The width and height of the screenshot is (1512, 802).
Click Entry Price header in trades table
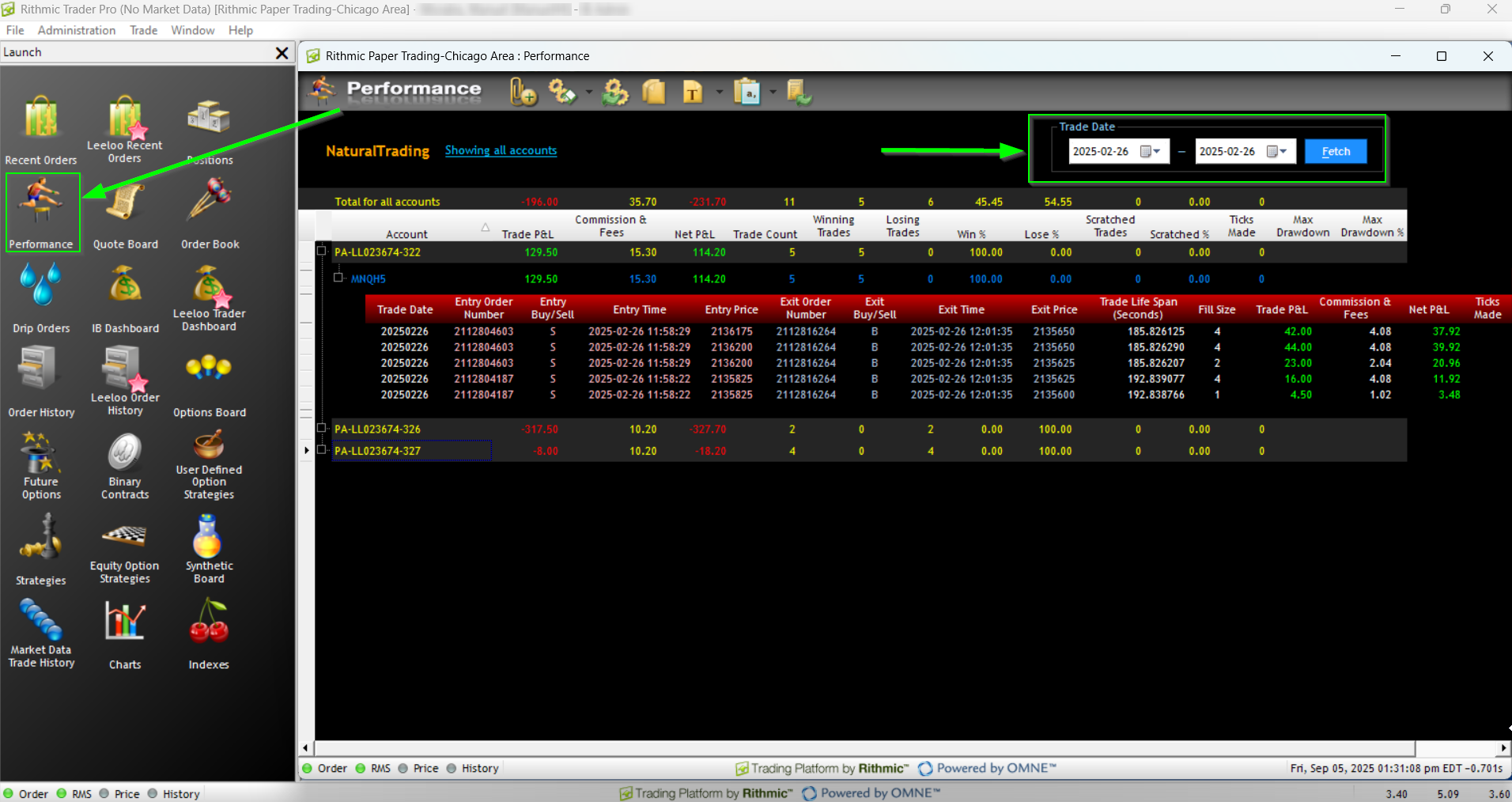point(731,309)
